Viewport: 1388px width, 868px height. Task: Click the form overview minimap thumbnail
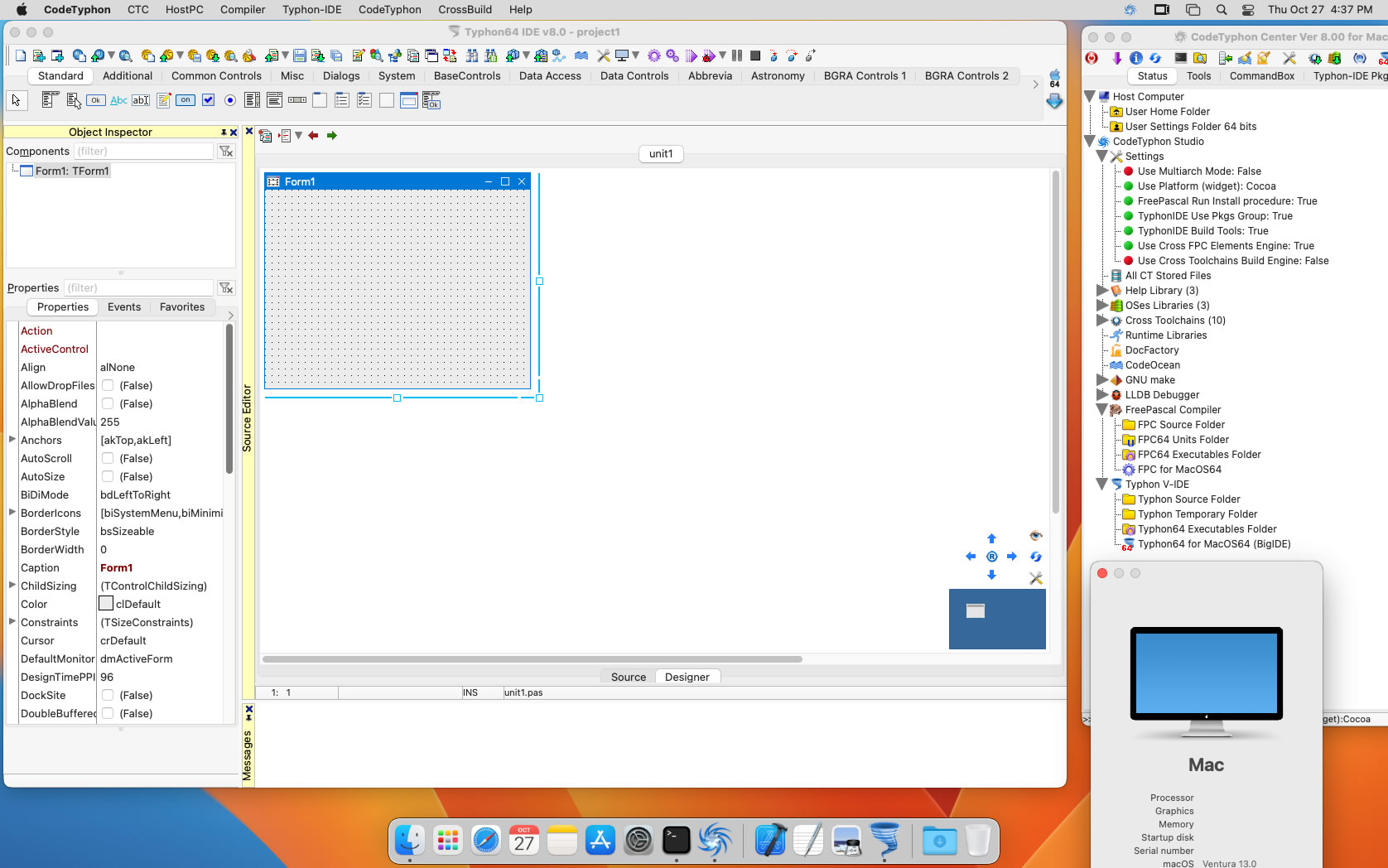[x=997, y=619]
